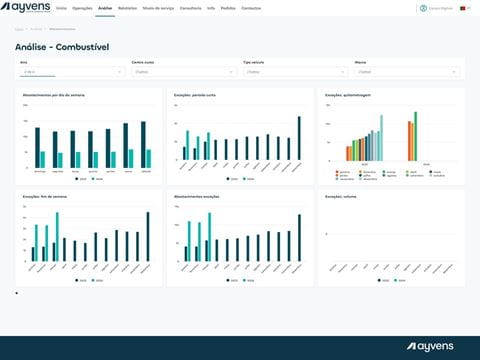Click the março legend swatch in quilometragem chart
The image size is (480, 360).
pos(384,172)
